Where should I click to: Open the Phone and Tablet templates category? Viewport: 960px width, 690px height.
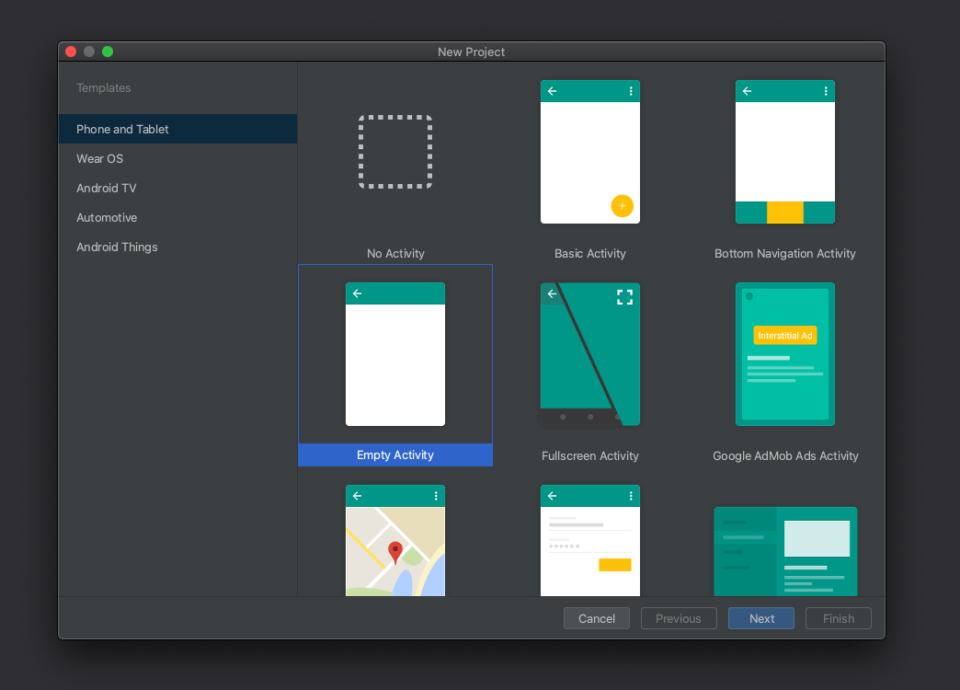(123, 129)
